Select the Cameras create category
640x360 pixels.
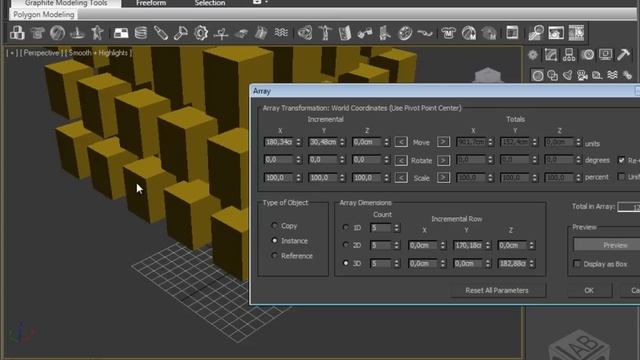pos(582,76)
